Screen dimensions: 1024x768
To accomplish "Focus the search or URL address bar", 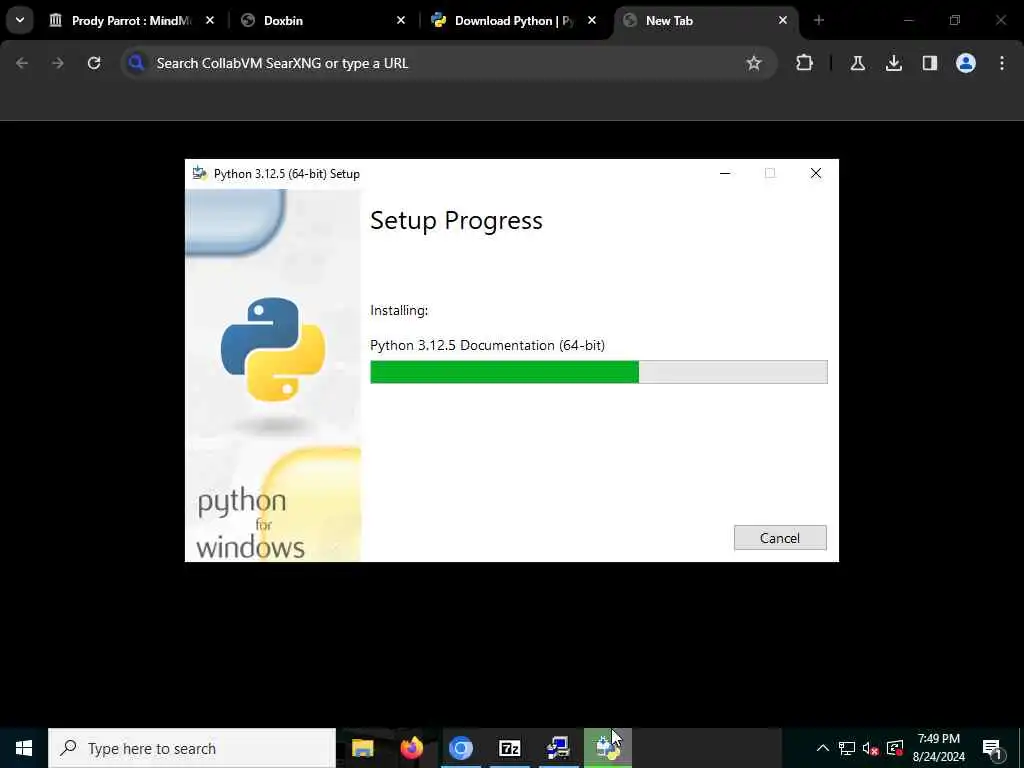I will coord(448,63).
